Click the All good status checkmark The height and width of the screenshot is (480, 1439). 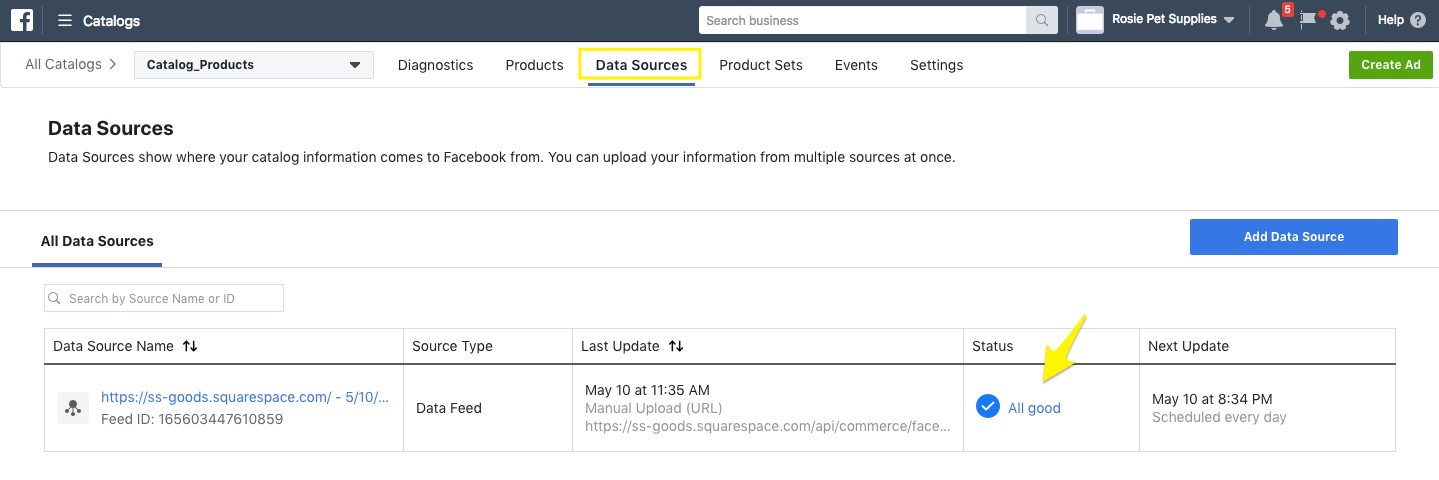(987, 407)
